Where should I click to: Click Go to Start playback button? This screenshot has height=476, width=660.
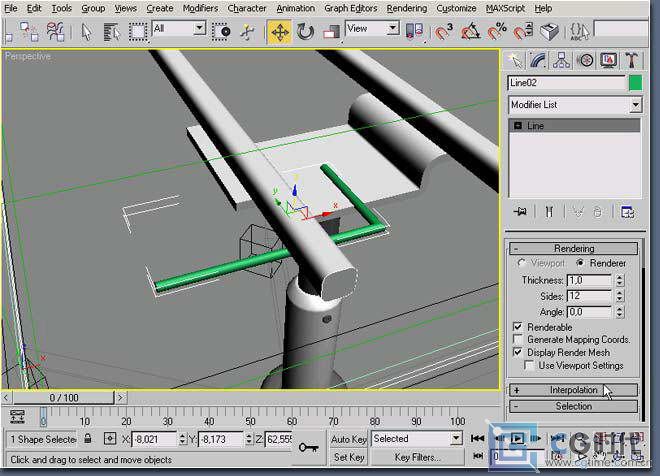coord(477,439)
